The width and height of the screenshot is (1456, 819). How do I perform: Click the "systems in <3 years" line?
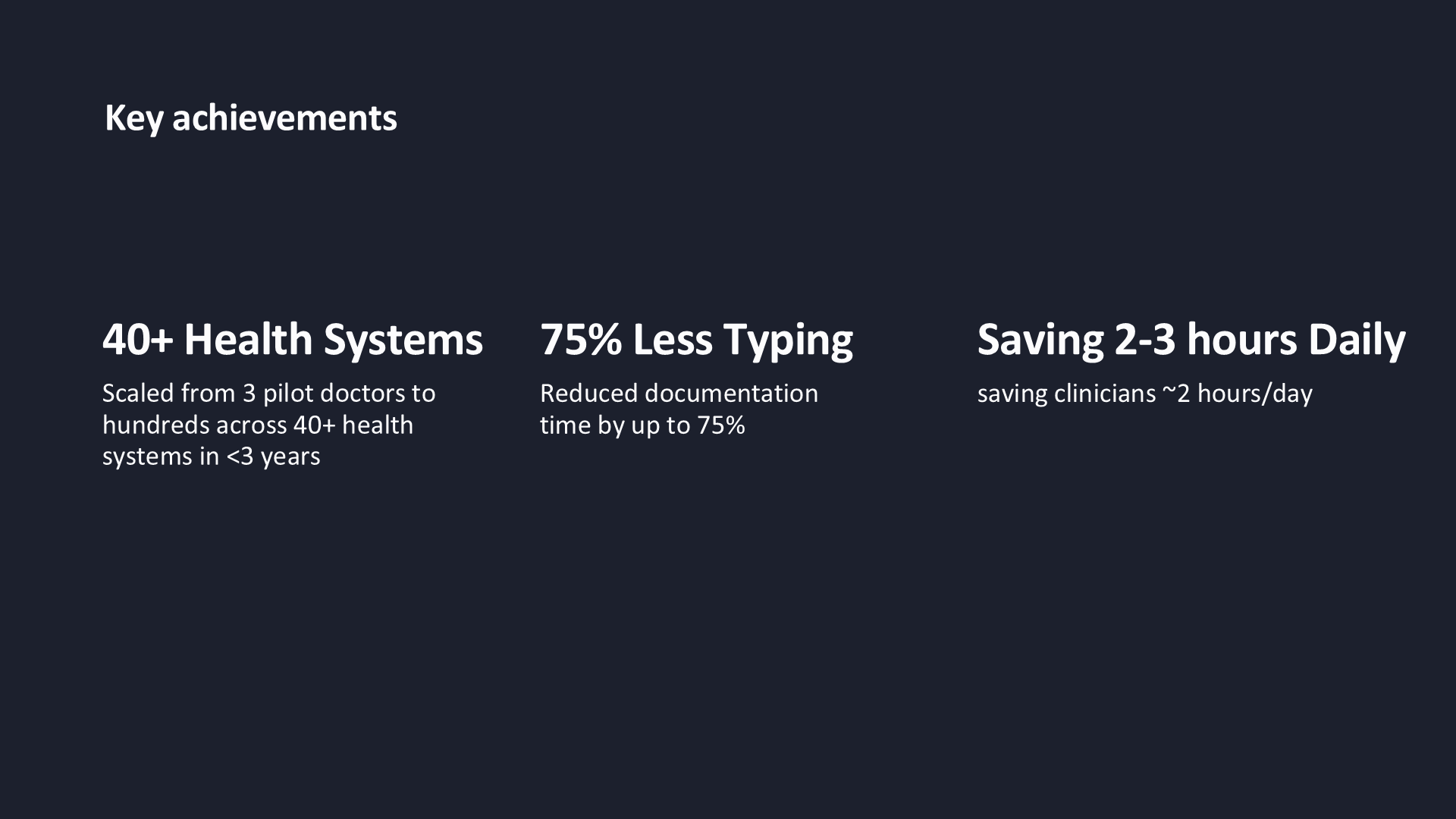pos(212,457)
